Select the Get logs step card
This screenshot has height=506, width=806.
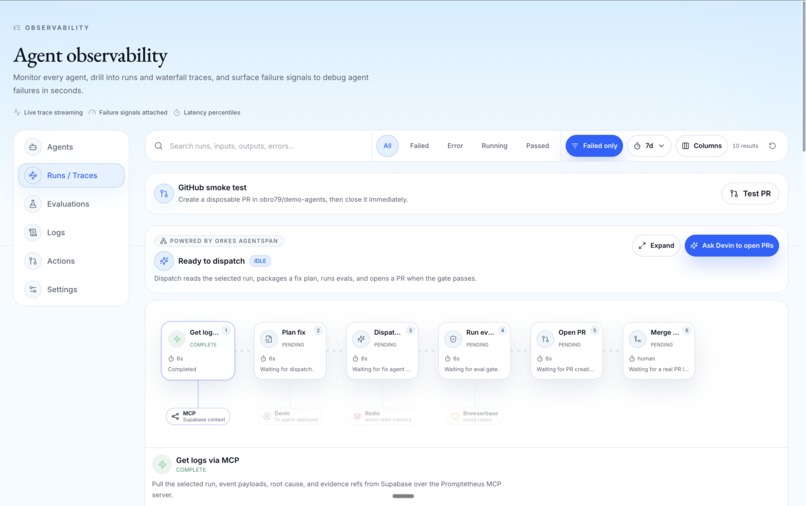point(198,351)
